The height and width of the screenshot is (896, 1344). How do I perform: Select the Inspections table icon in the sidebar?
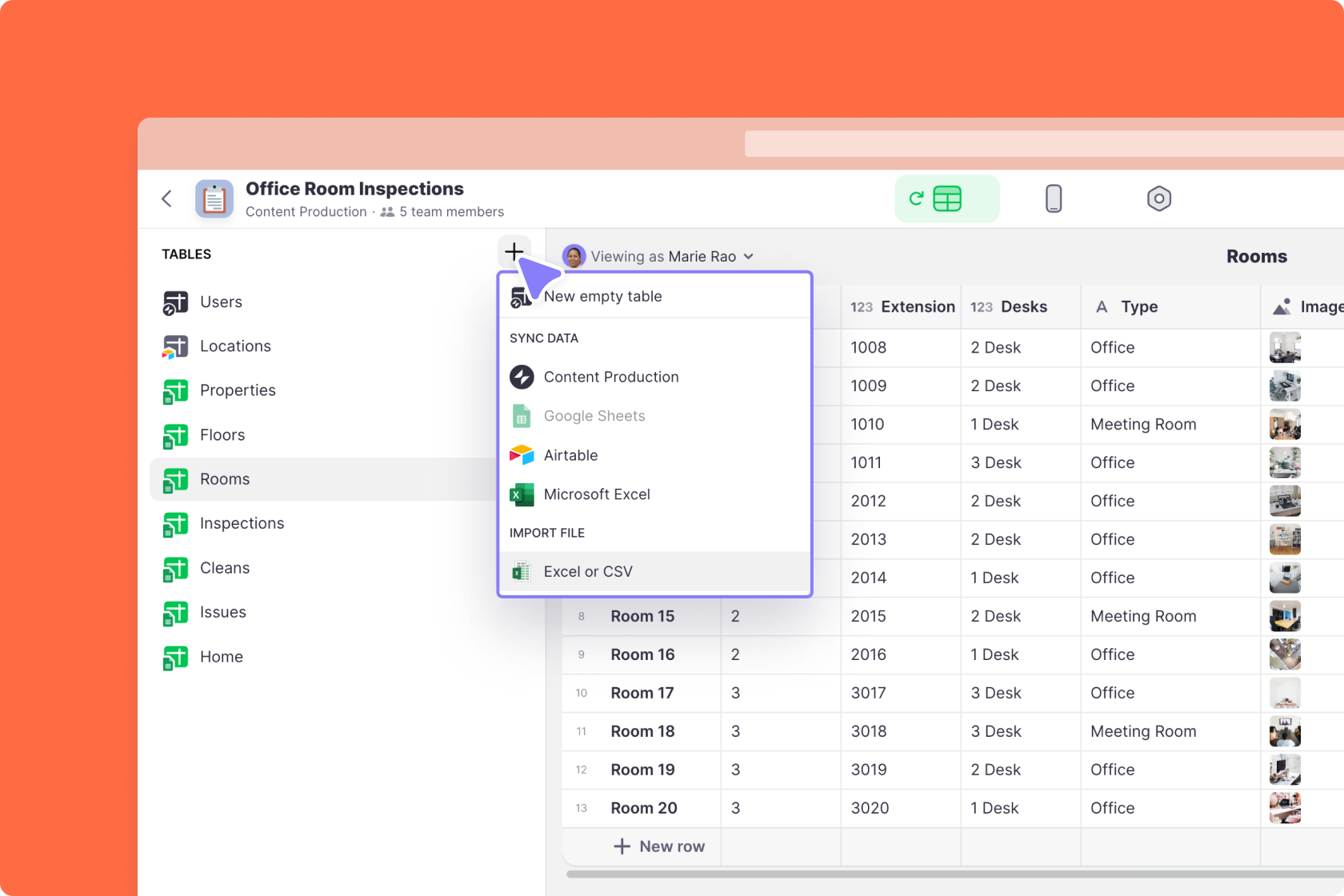pyautogui.click(x=175, y=524)
